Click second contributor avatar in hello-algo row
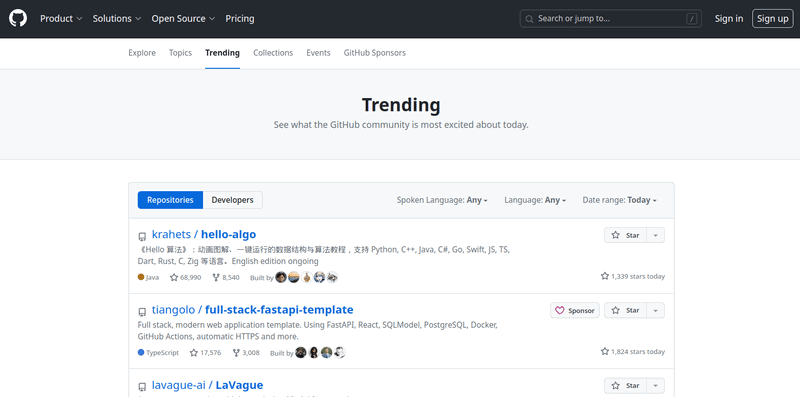The height and width of the screenshot is (397, 800). tap(293, 277)
